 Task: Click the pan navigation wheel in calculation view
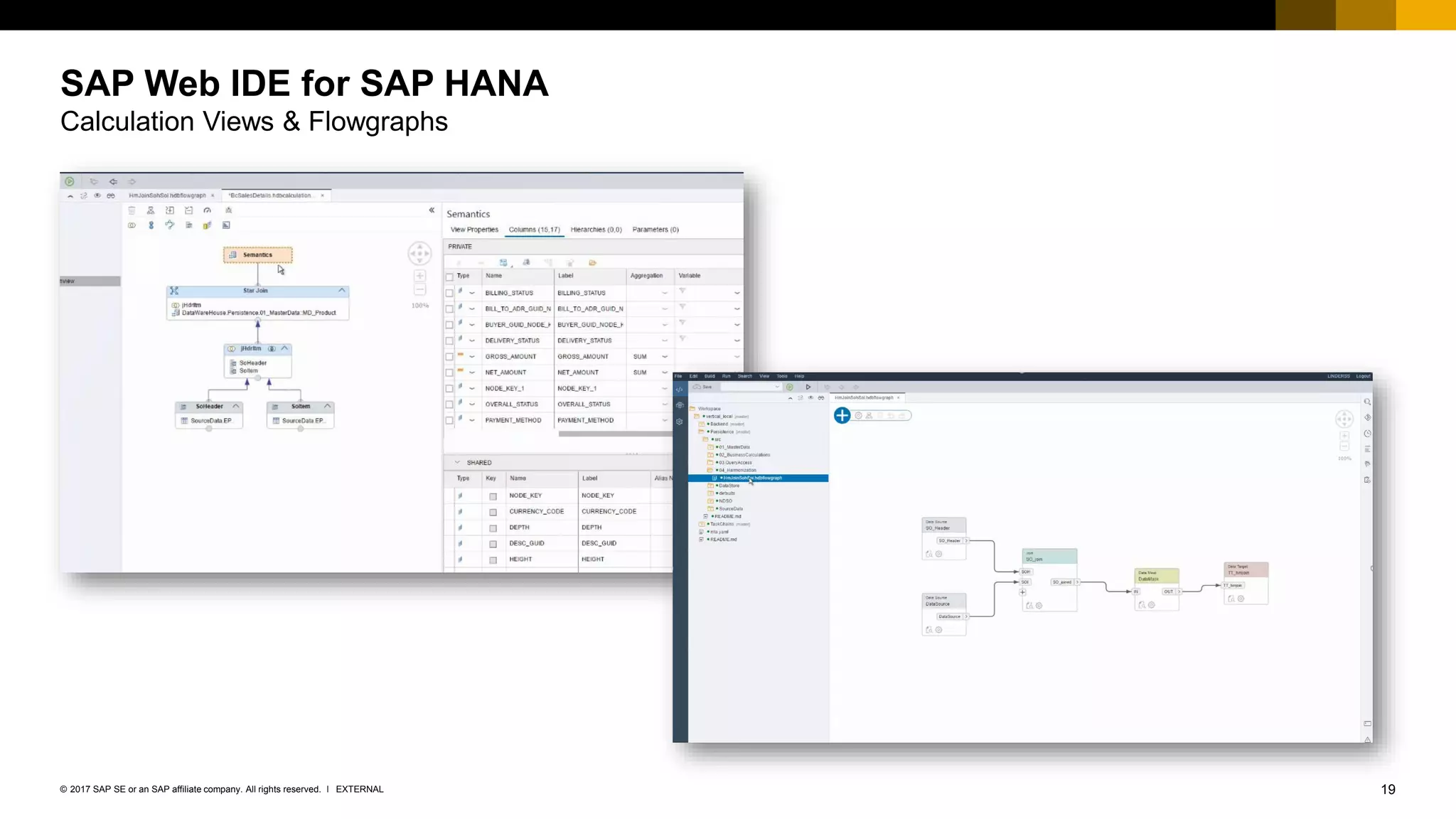(x=419, y=253)
